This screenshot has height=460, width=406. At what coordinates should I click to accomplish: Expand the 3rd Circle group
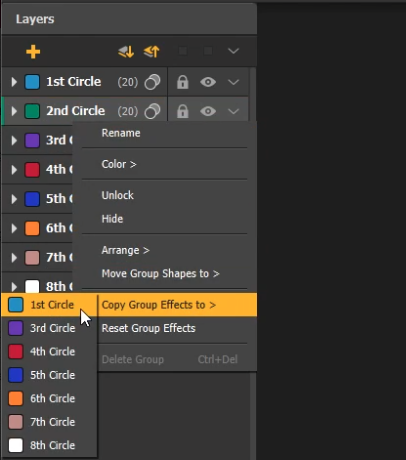click(x=14, y=140)
